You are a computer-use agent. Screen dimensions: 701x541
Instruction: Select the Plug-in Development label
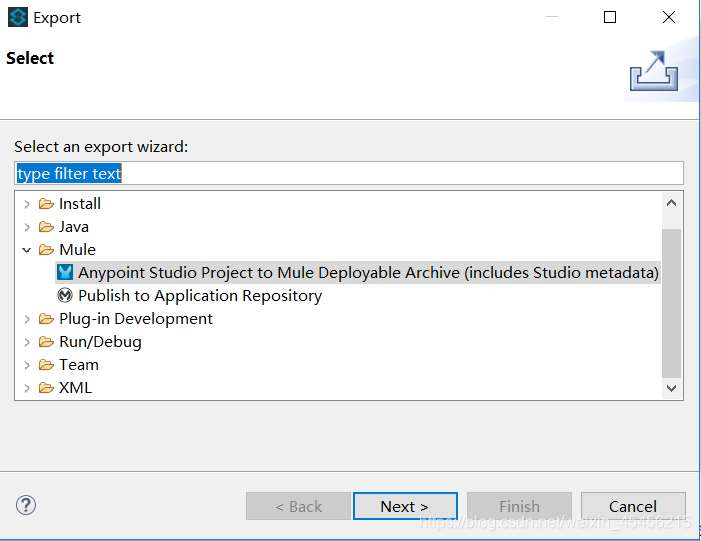(136, 319)
